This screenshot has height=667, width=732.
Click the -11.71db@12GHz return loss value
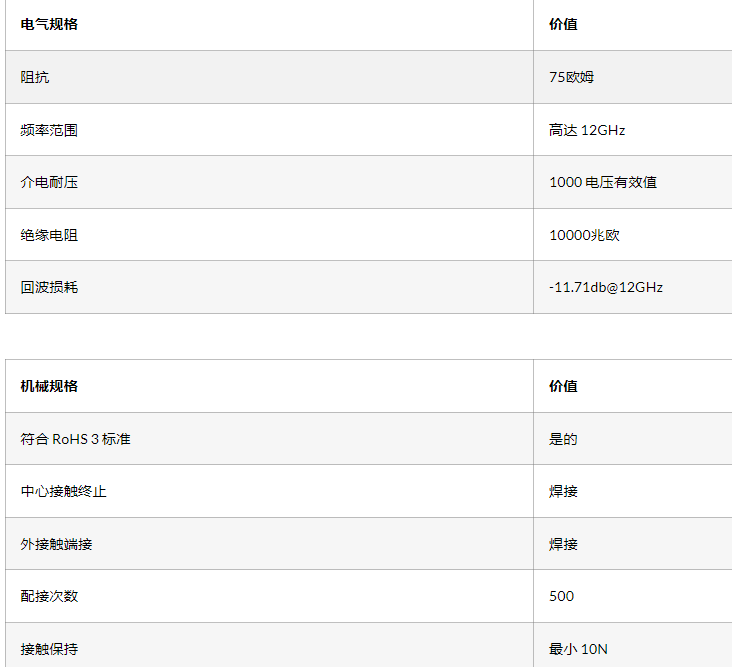click(606, 287)
